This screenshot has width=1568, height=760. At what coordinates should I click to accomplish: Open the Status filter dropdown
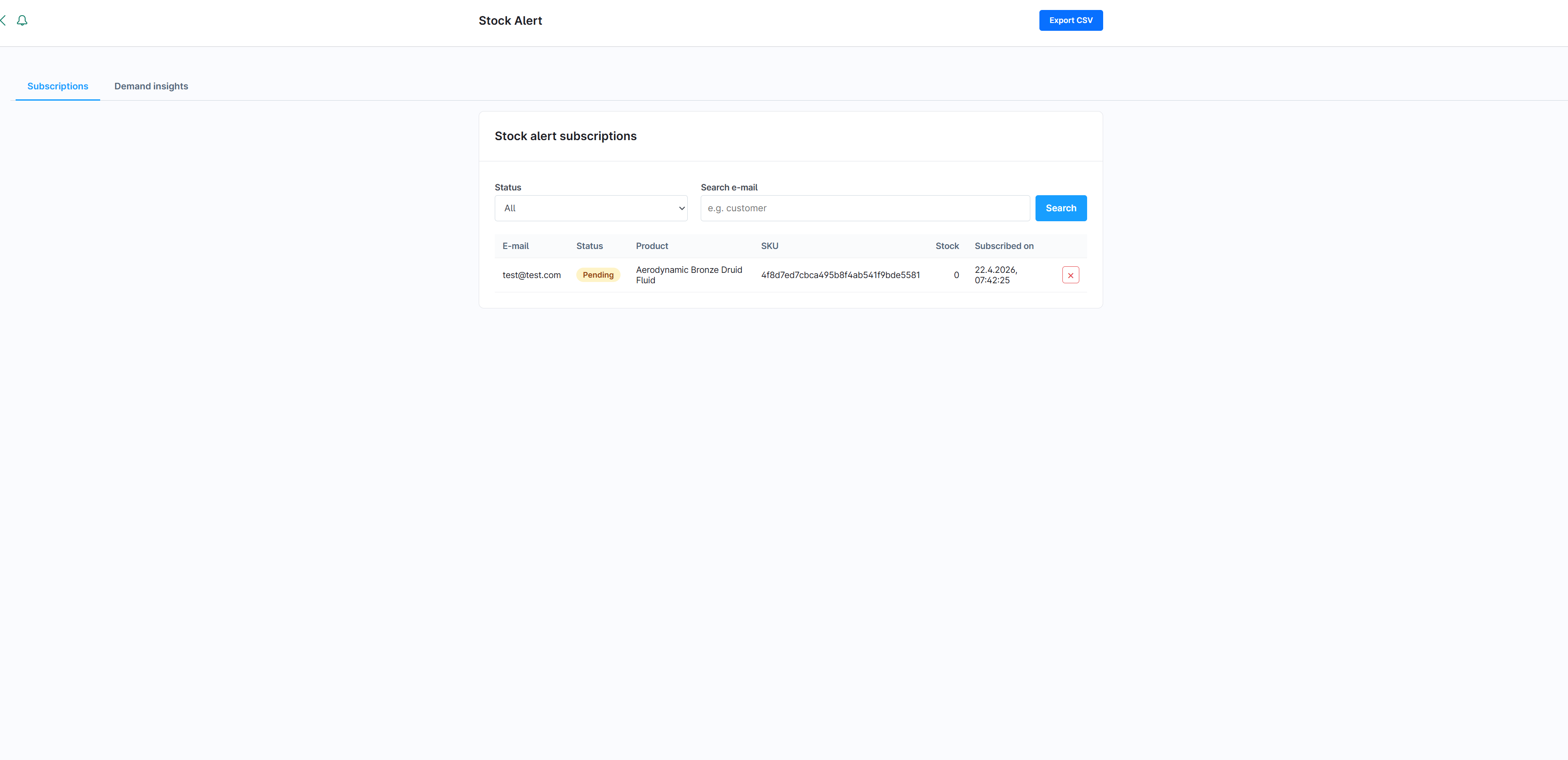591,208
